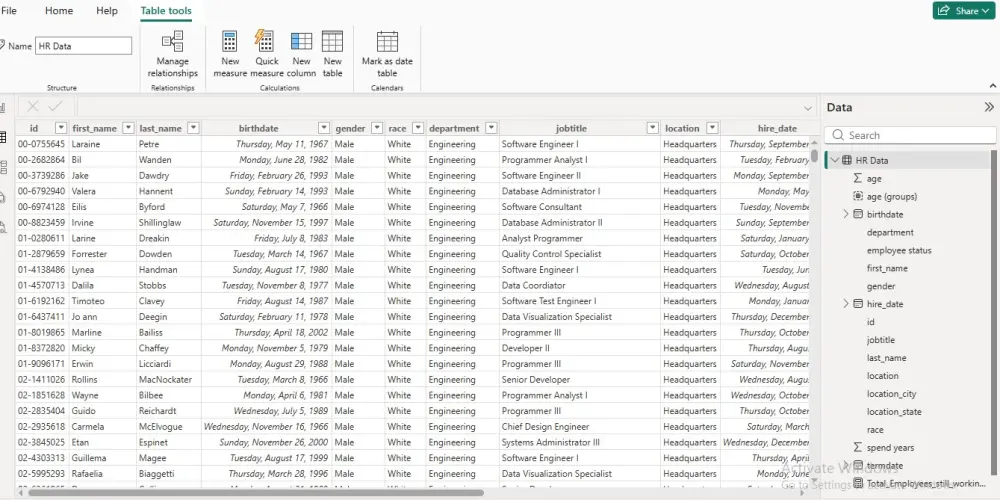Open Quick measure dialog
Viewport: 1000px width, 500px height.
coord(266,54)
